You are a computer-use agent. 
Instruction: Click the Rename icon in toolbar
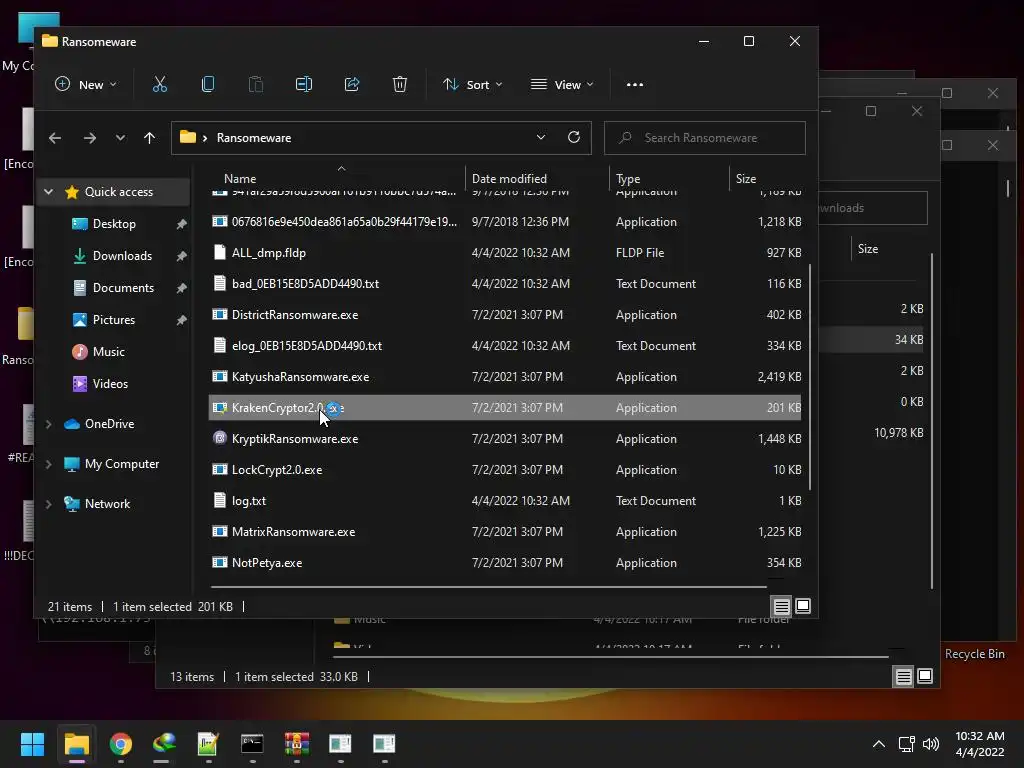pyautogui.click(x=304, y=84)
